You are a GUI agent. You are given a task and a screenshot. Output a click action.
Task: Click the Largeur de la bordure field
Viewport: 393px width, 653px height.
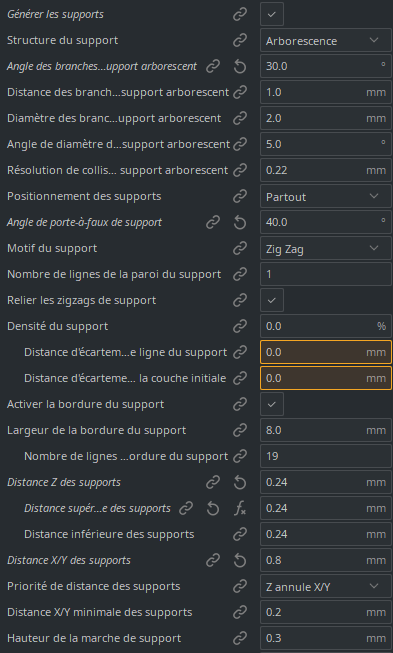[x=326, y=430]
